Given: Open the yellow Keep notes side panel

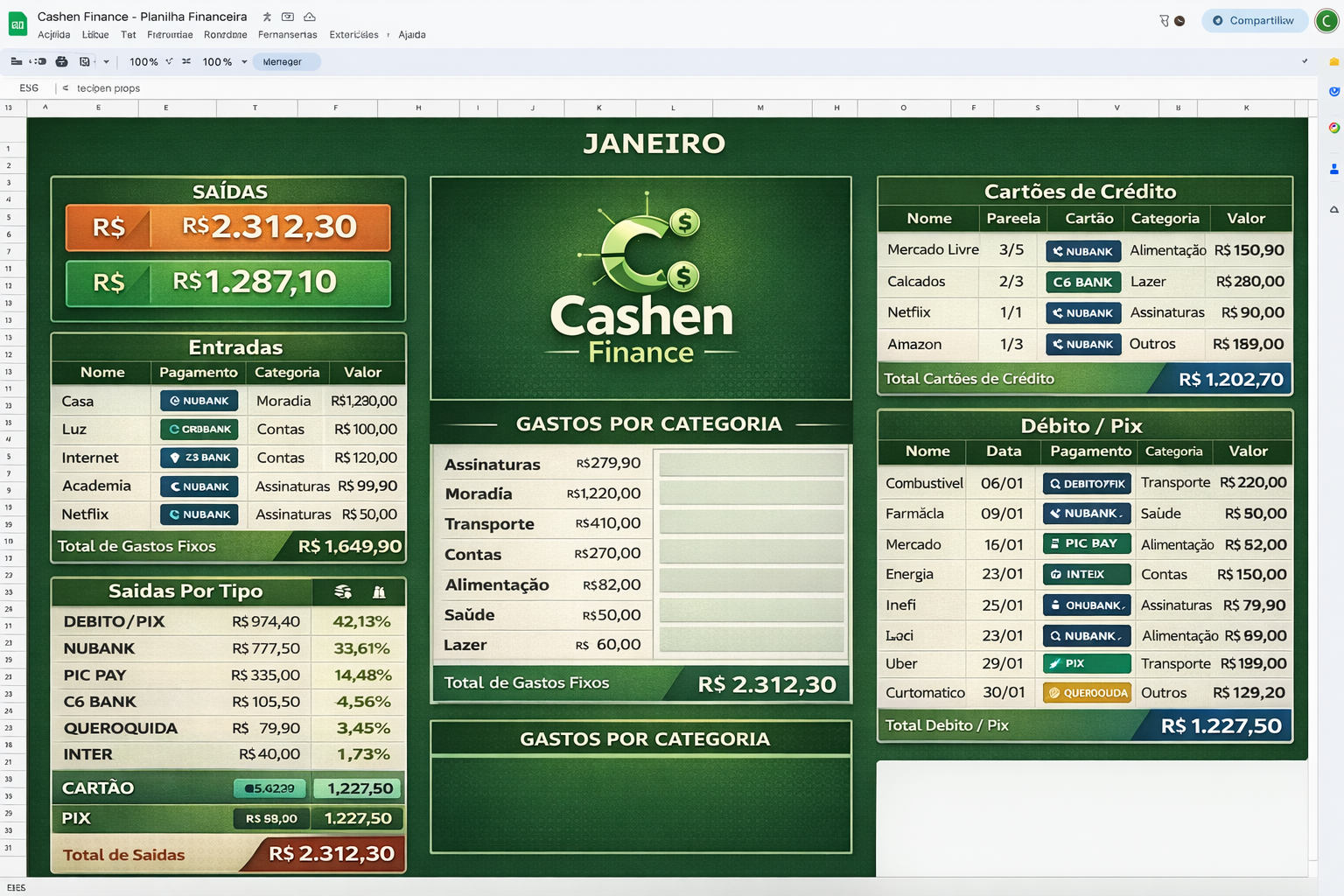Looking at the screenshot, I should tap(1333, 62).
